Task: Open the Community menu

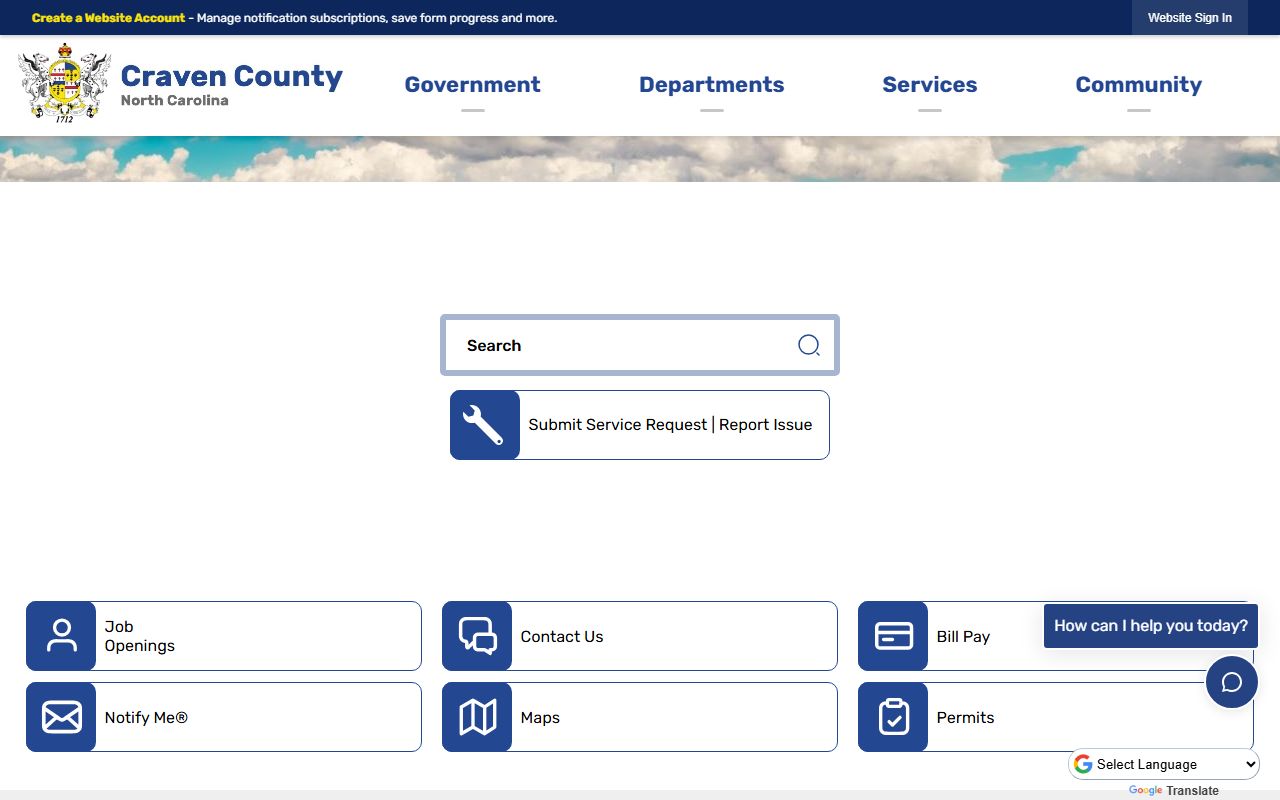Action: (1138, 85)
